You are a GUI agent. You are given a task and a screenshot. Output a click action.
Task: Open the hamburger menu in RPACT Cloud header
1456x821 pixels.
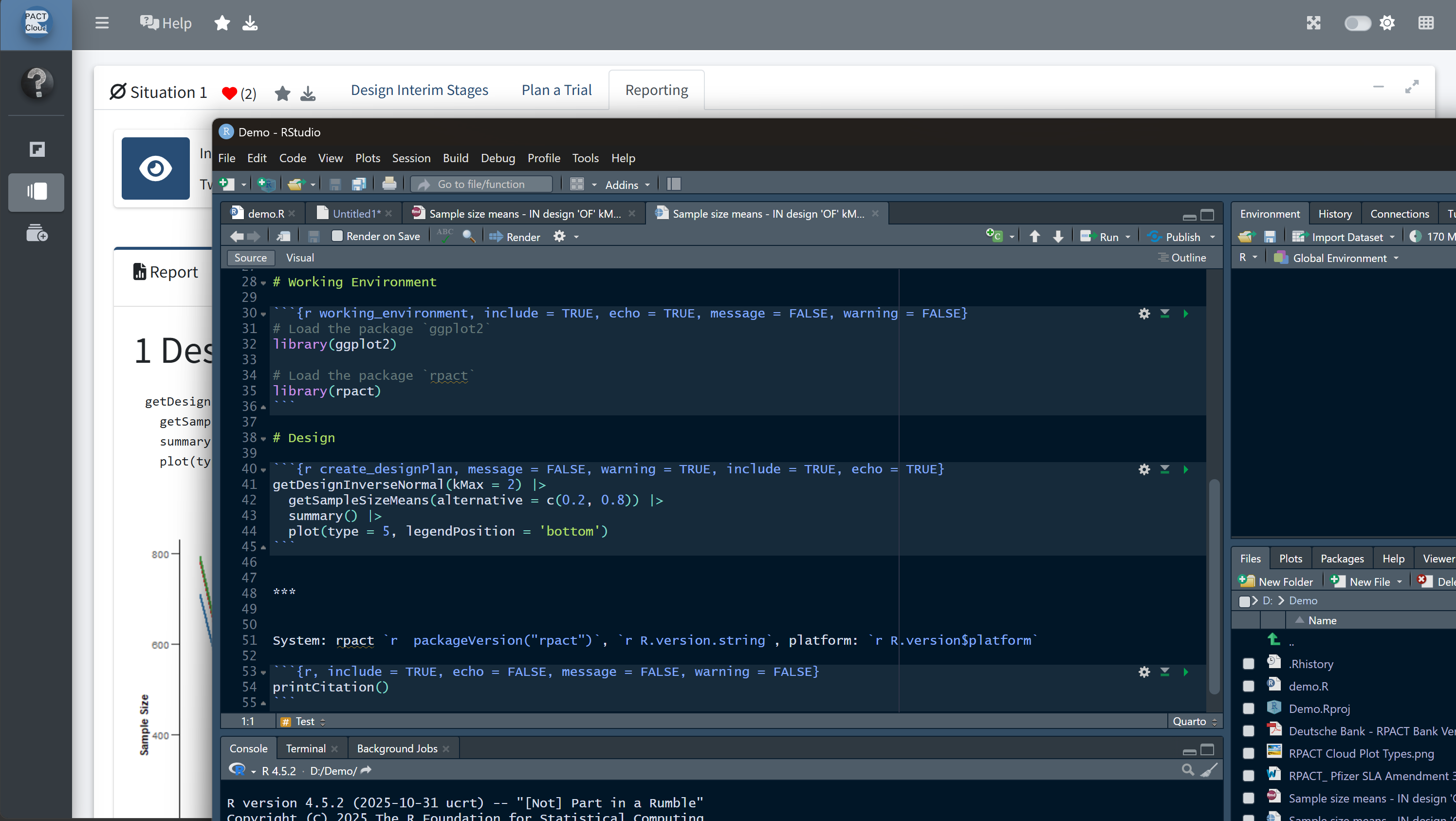click(102, 23)
